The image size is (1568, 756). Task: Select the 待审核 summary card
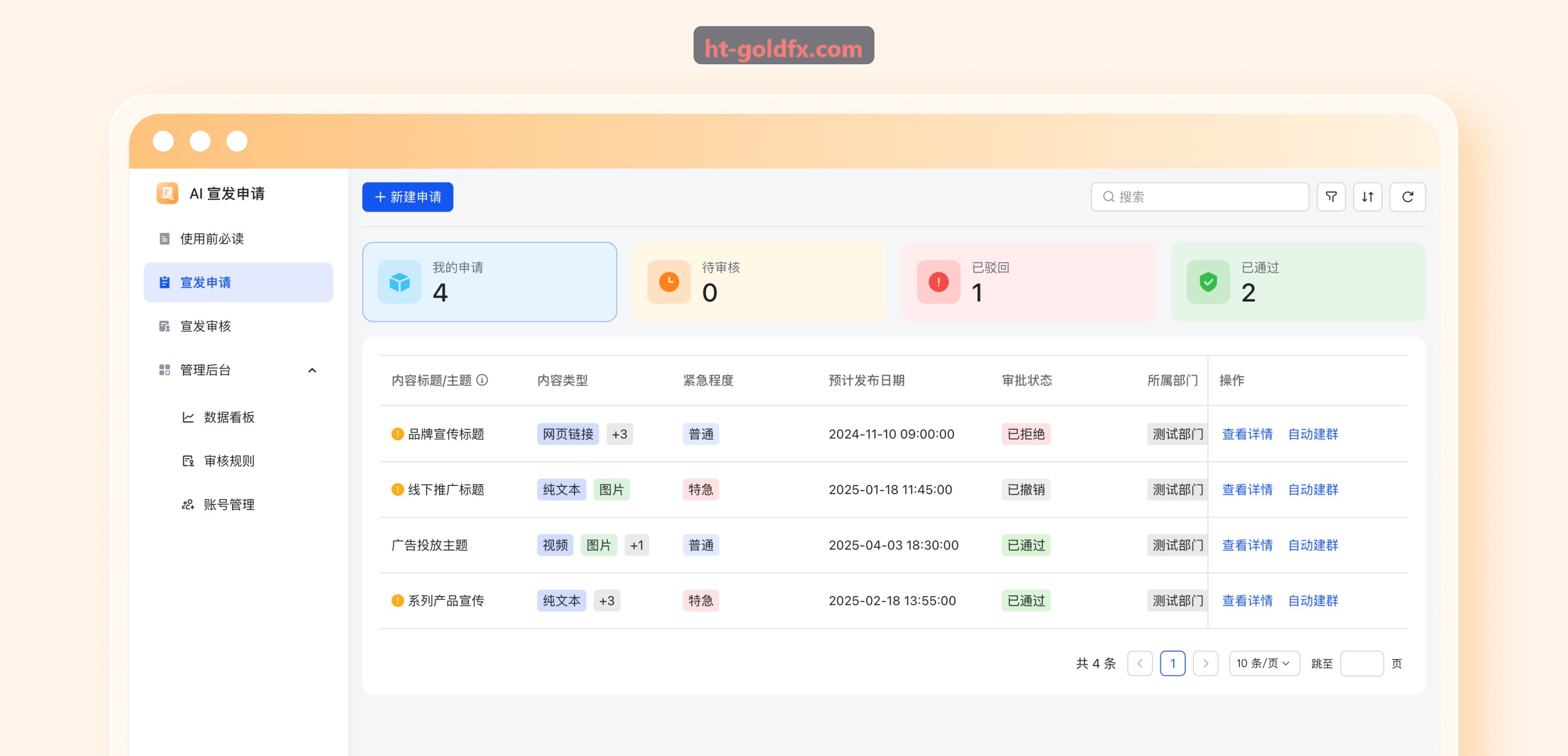click(x=758, y=282)
